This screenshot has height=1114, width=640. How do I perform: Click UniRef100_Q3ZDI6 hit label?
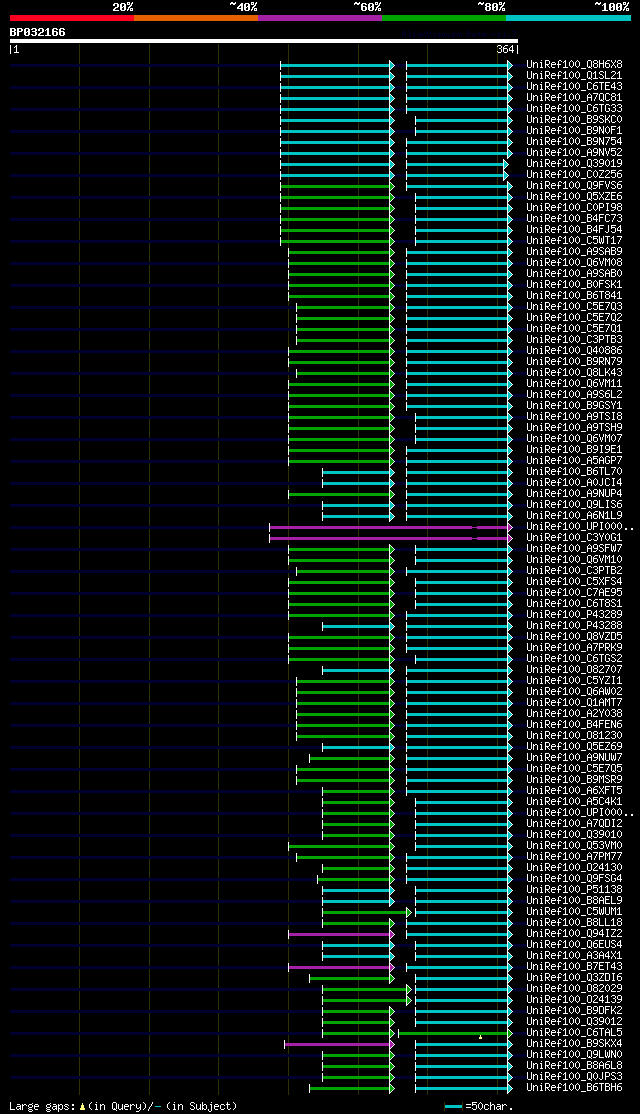tap(575, 978)
